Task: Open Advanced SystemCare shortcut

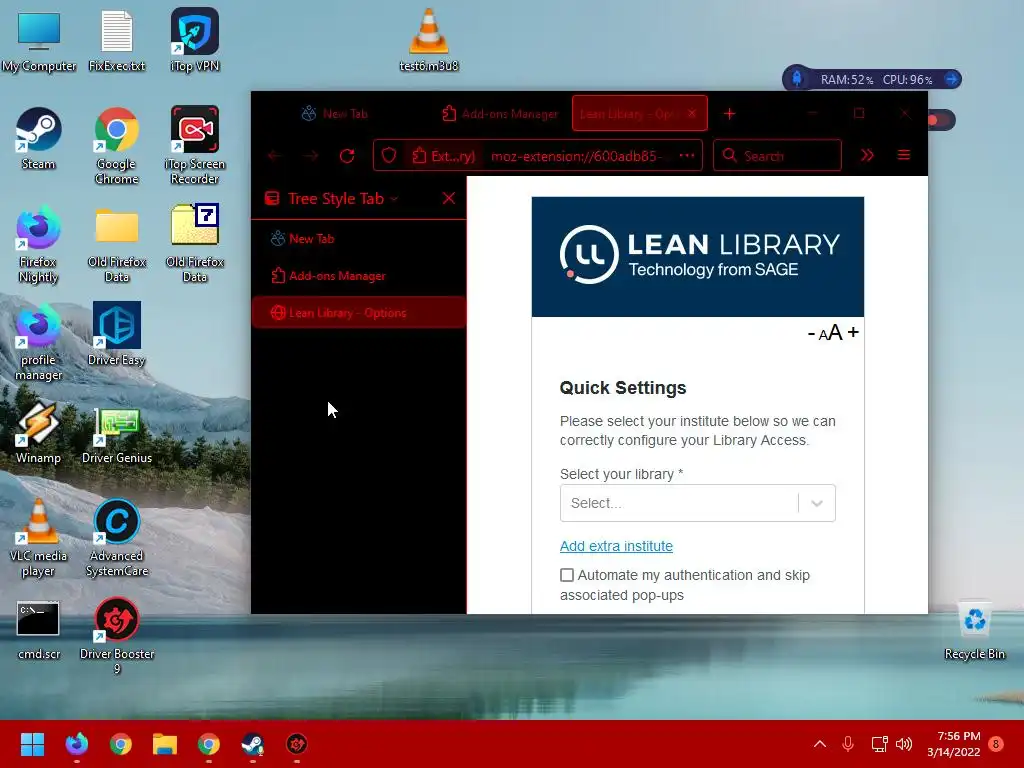Action: (x=117, y=538)
